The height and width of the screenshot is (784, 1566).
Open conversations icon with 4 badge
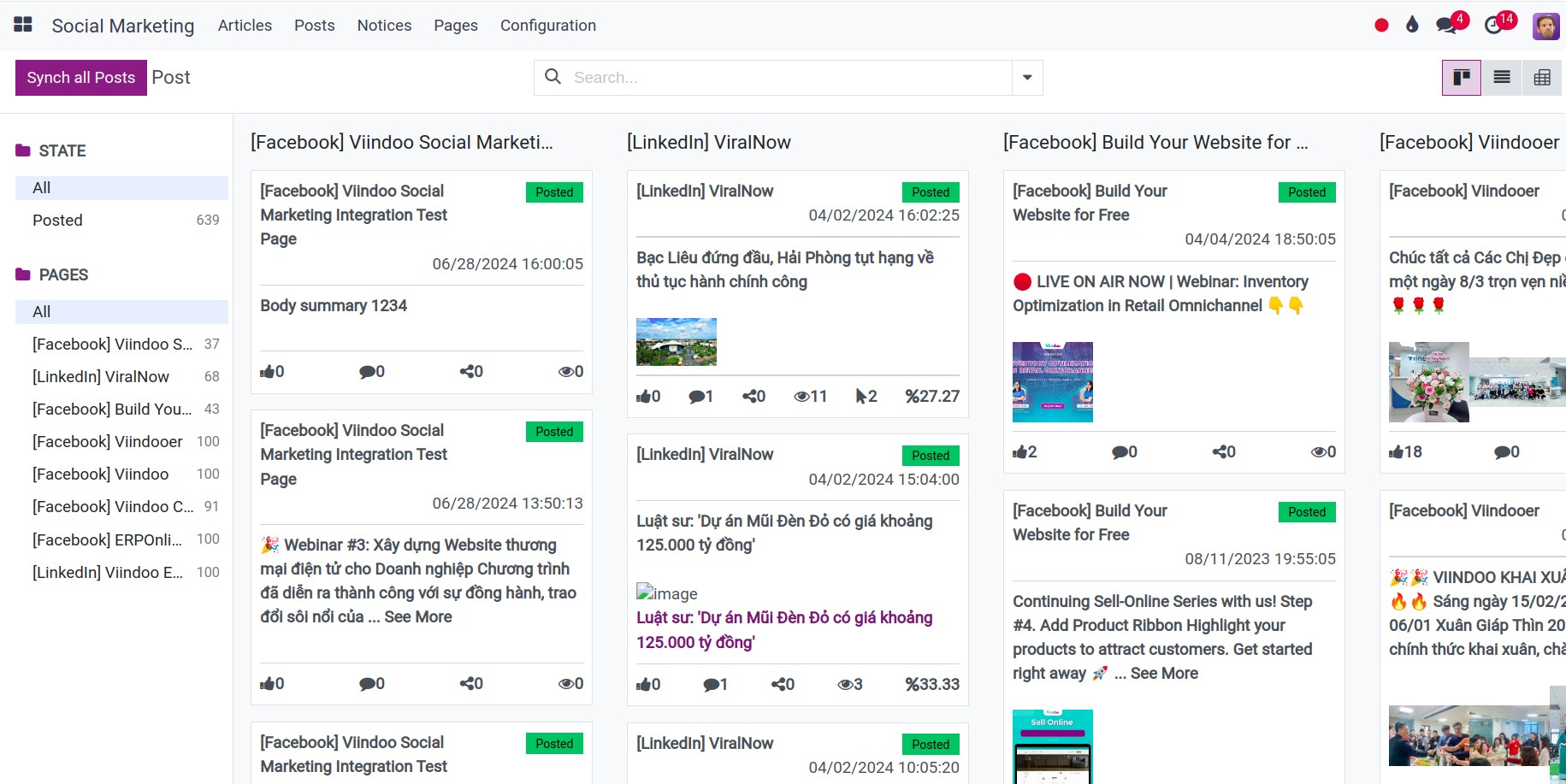pos(1447,25)
